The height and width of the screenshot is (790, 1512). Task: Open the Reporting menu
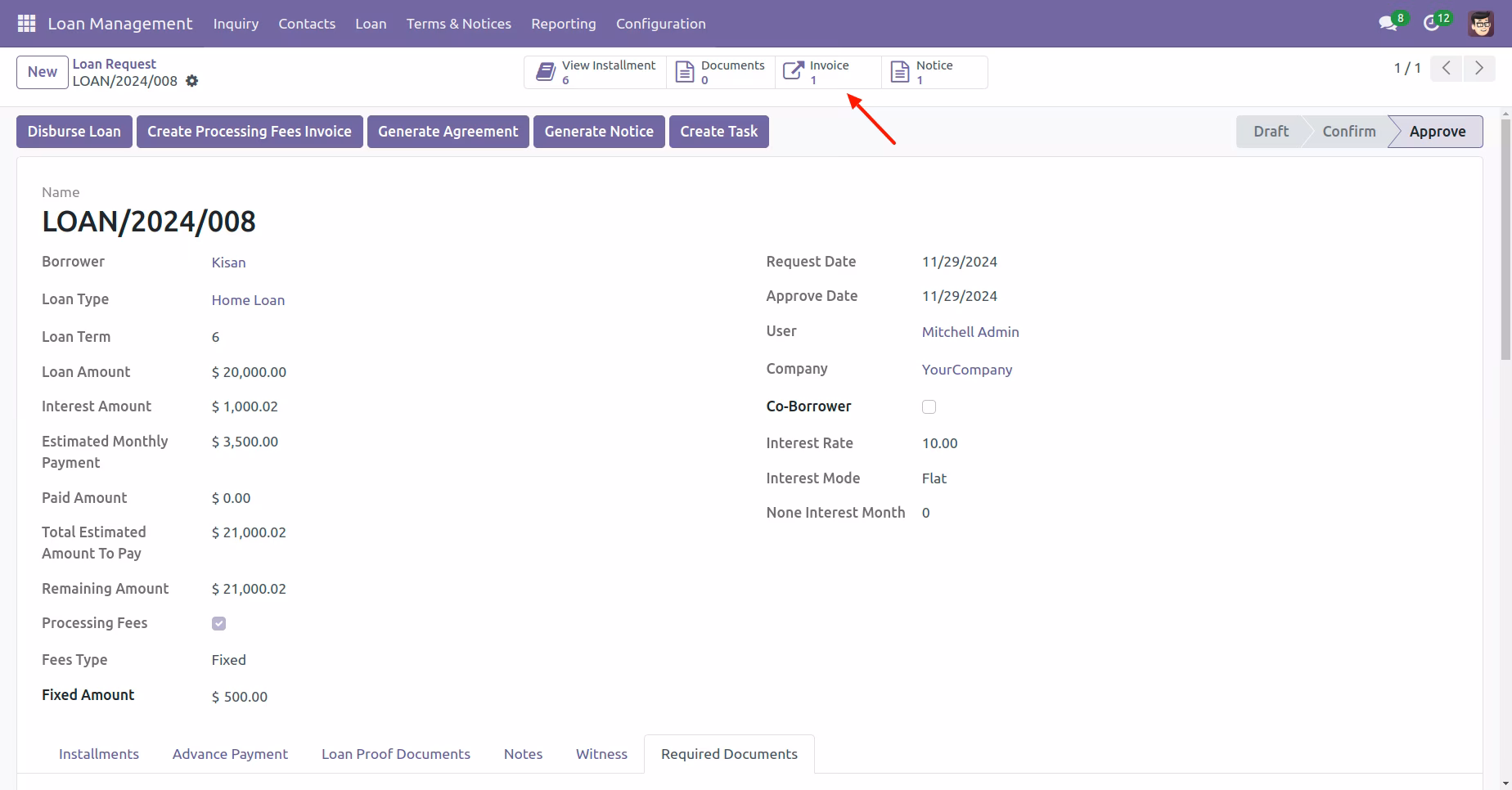(x=564, y=24)
